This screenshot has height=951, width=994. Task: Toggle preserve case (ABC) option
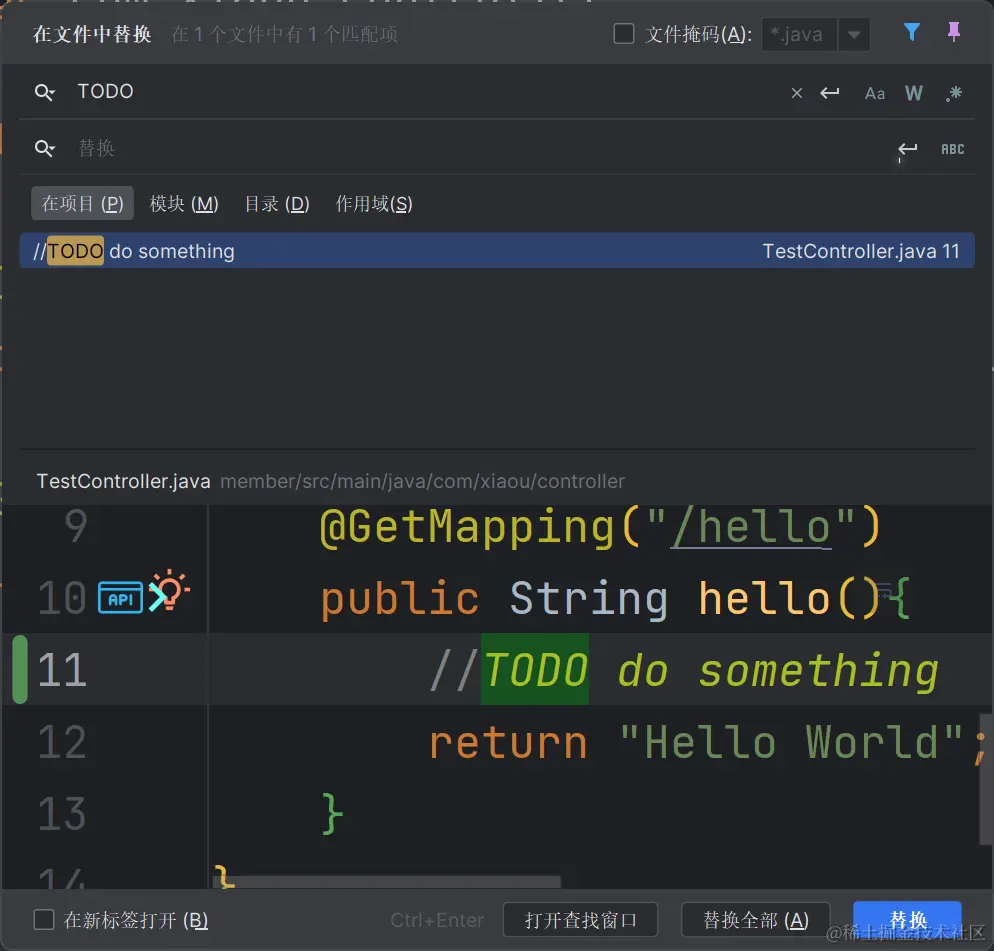(x=952, y=149)
